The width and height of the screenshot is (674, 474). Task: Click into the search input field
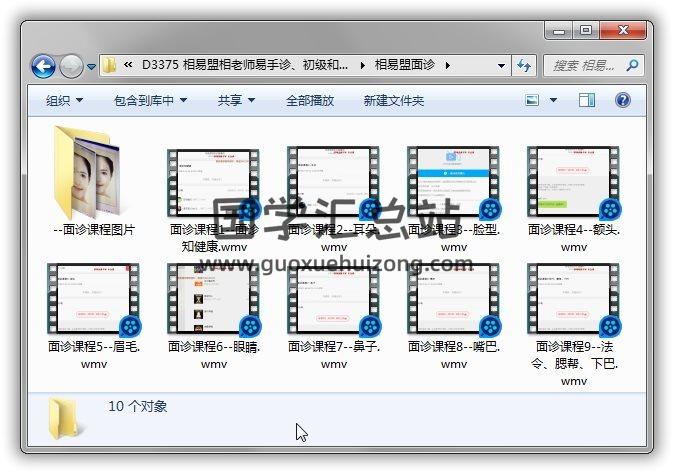[x=585, y=66]
